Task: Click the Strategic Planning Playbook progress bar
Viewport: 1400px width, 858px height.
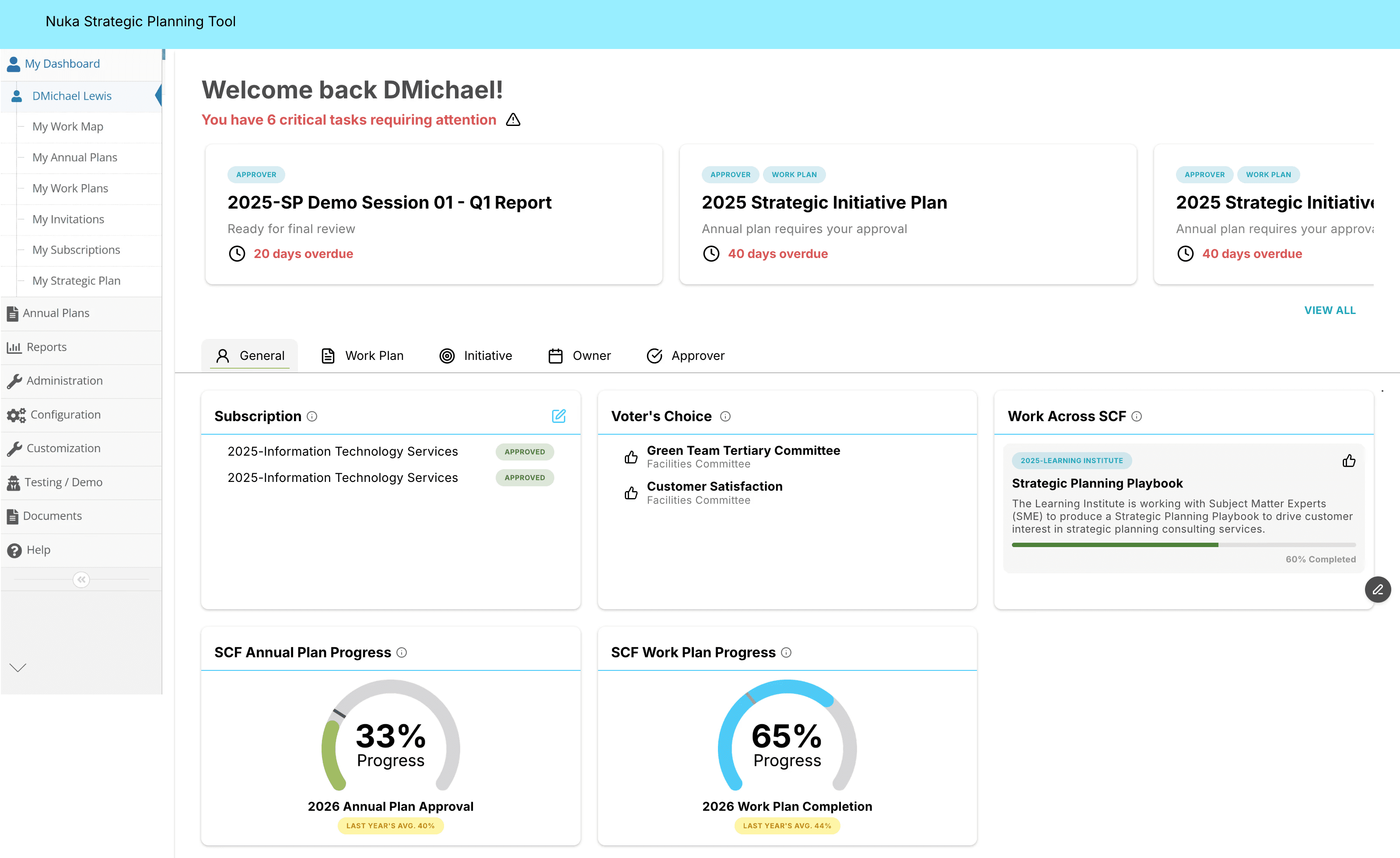Action: [x=1183, y=544]
